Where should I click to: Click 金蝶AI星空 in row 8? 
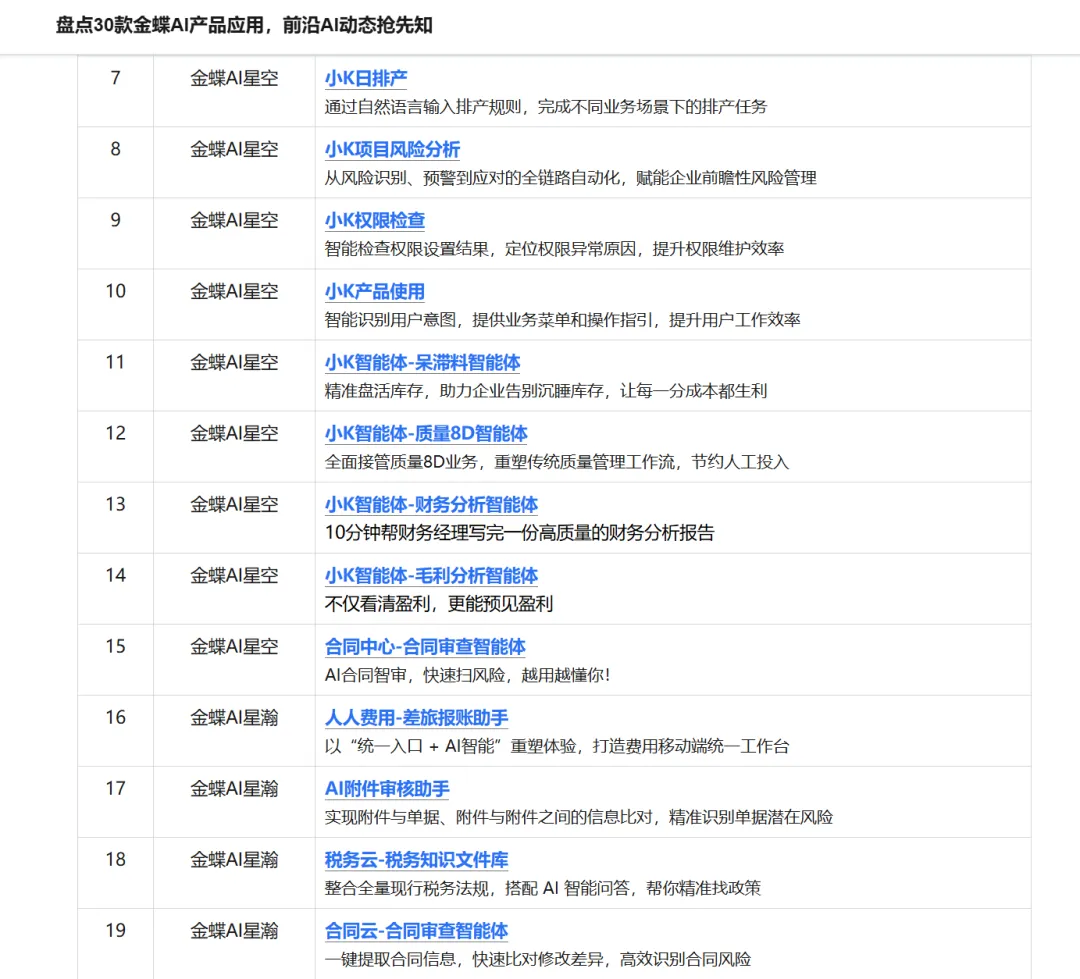point(234,150)
